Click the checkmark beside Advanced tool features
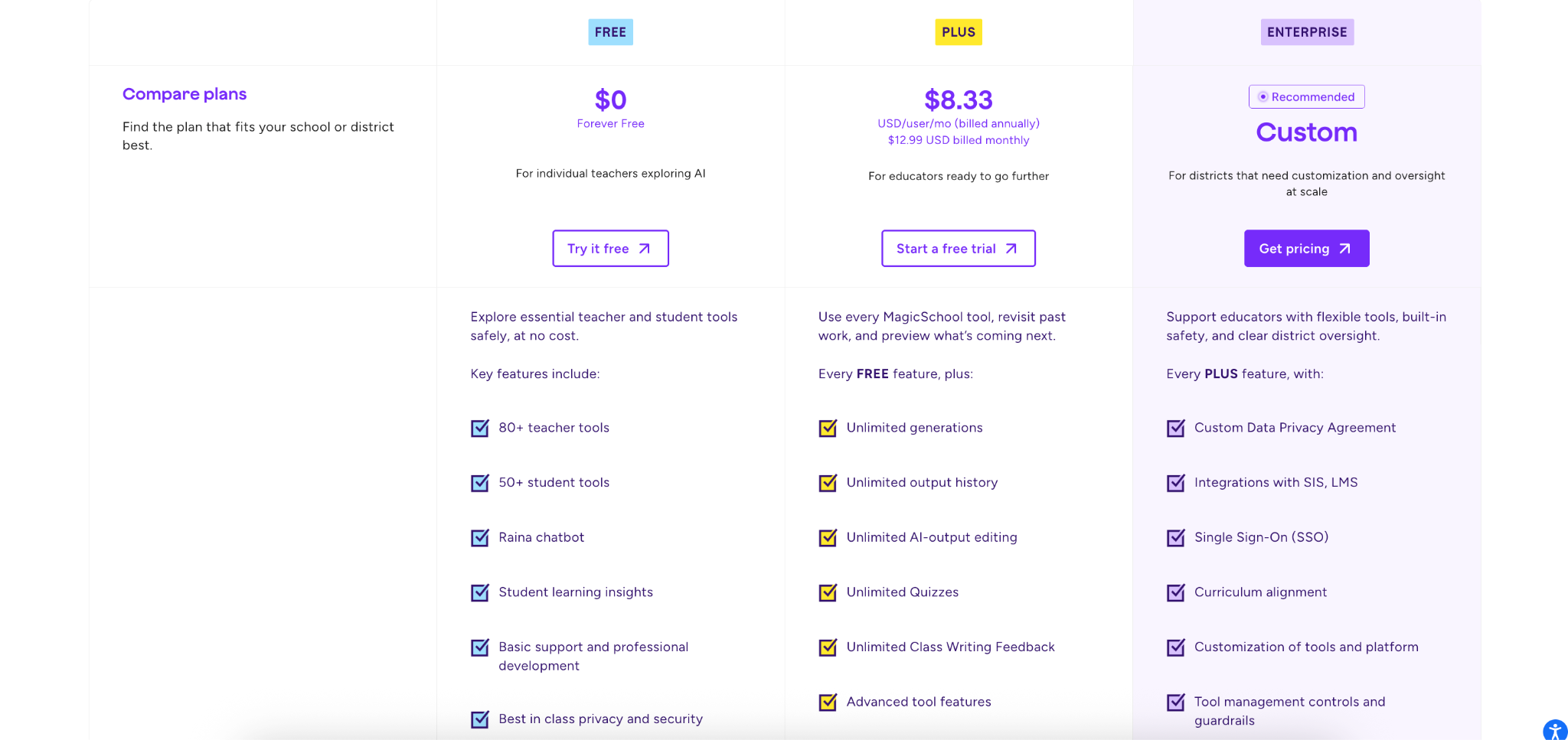The height and width of the screenshot is (740, 1568). coord(827,702)
